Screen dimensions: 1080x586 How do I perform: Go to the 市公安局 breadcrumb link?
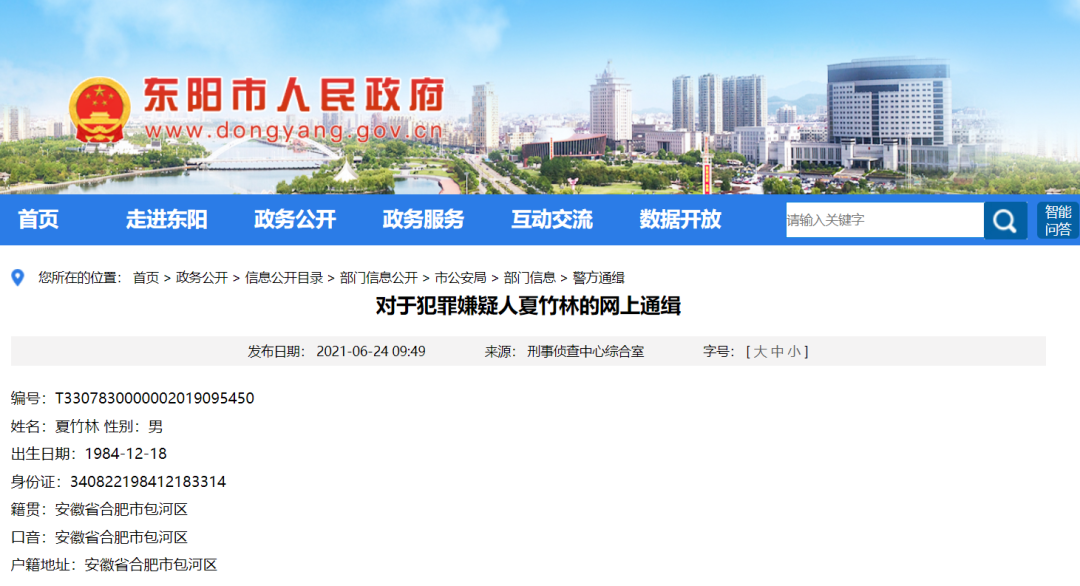tap(460, 278)
